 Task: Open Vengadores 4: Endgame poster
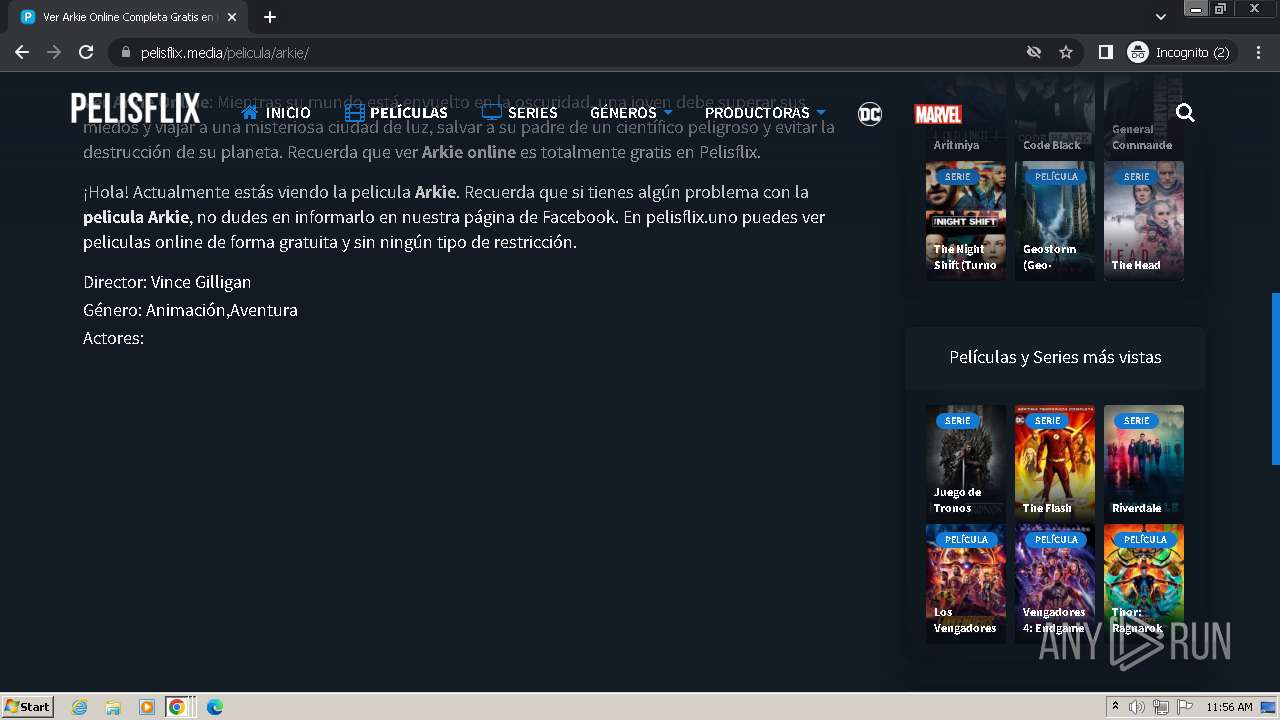click(1055, 584)
